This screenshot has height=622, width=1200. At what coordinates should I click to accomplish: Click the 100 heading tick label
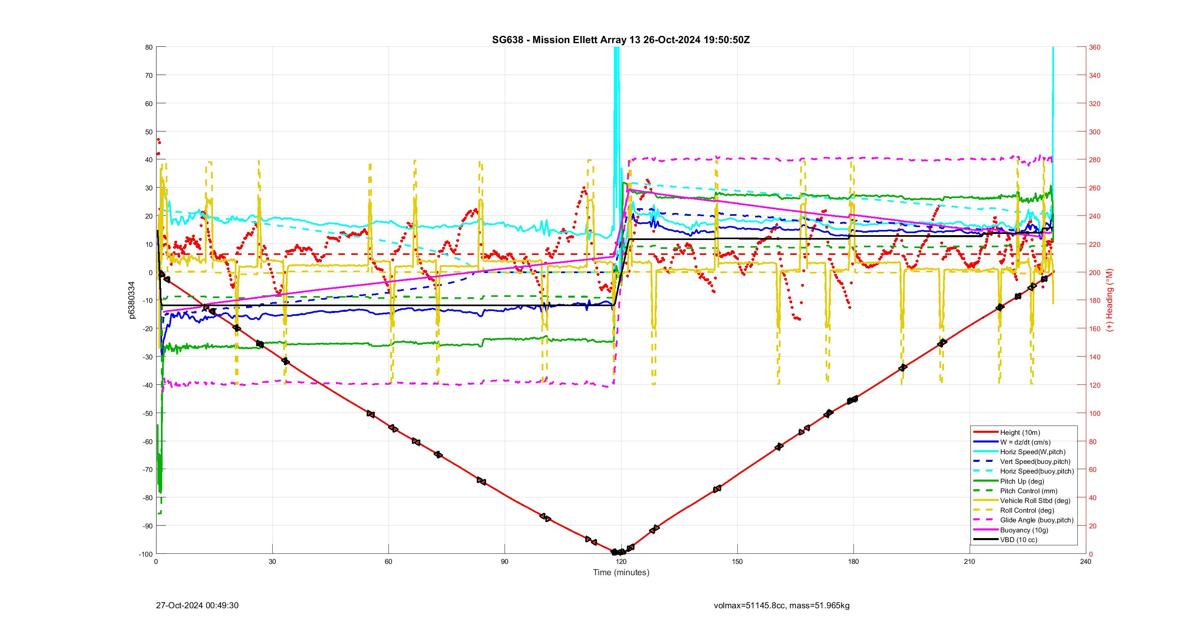pos(1095,413)
